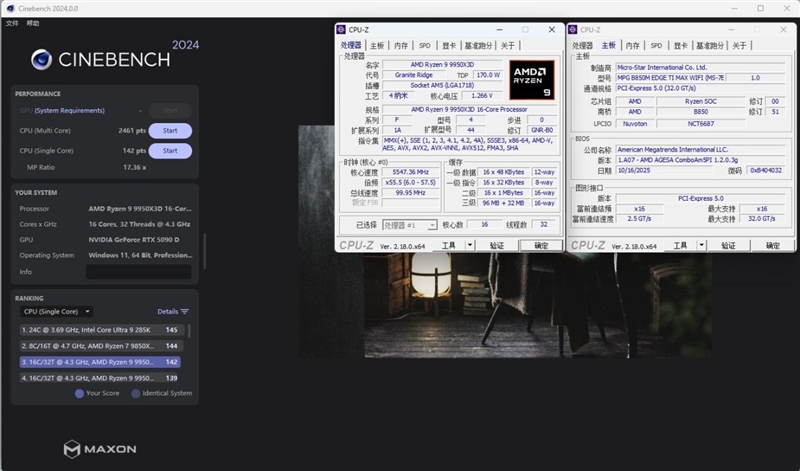Image resolution: width=800 pixels, height=471 pixels.
Task: Switch to 内存 tab in left CPU-Z
Action: [x=400, y=45]
